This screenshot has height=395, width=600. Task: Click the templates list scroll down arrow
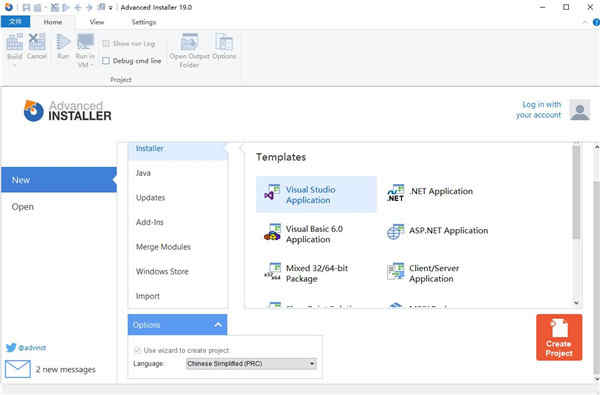[x=576, y=303]
